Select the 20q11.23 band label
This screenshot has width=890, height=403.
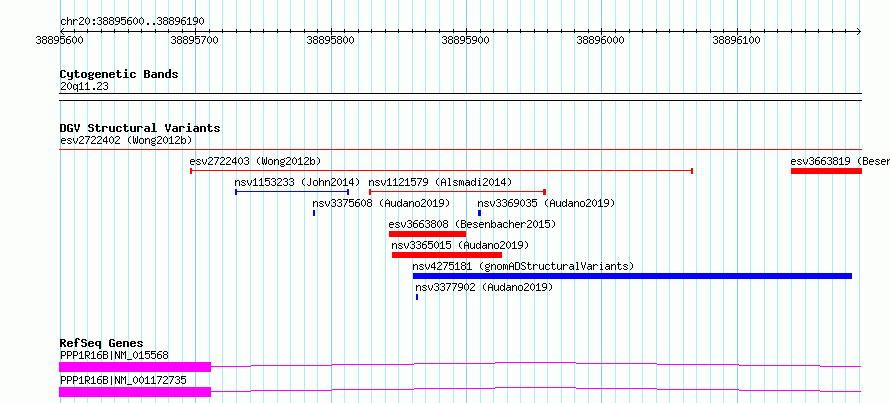tap(84, 87)
